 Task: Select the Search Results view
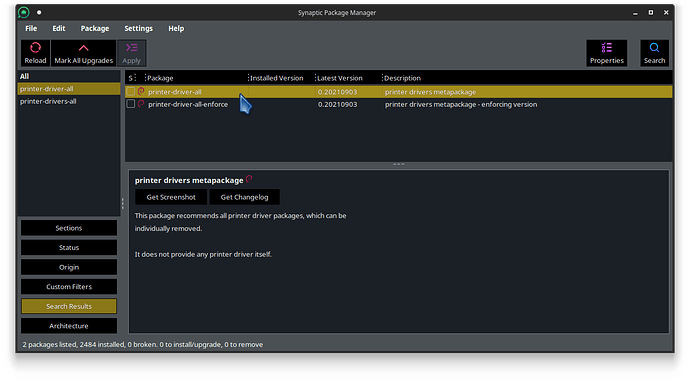click(x=69, y=306)
